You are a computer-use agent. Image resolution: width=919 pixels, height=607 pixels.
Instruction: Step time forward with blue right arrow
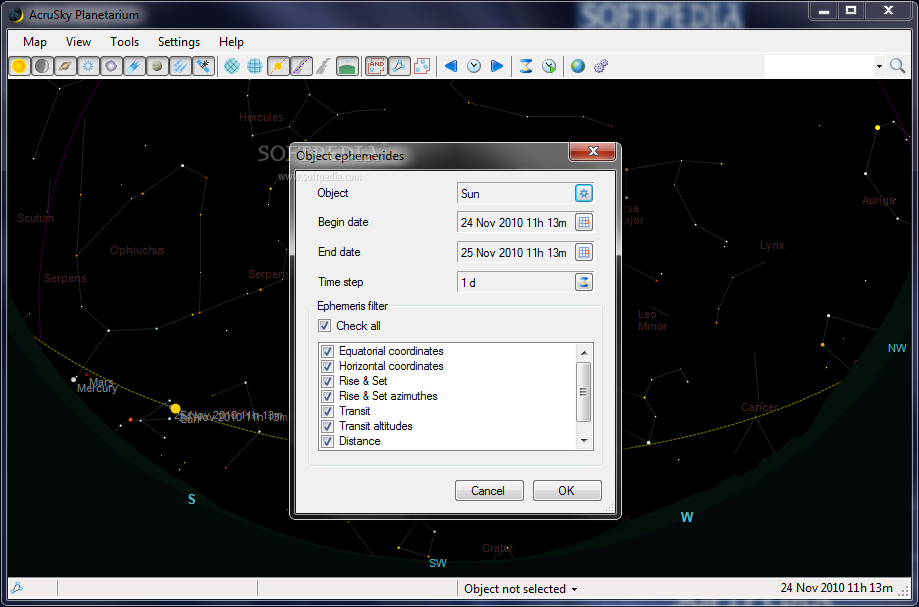[x=496, y=66]
